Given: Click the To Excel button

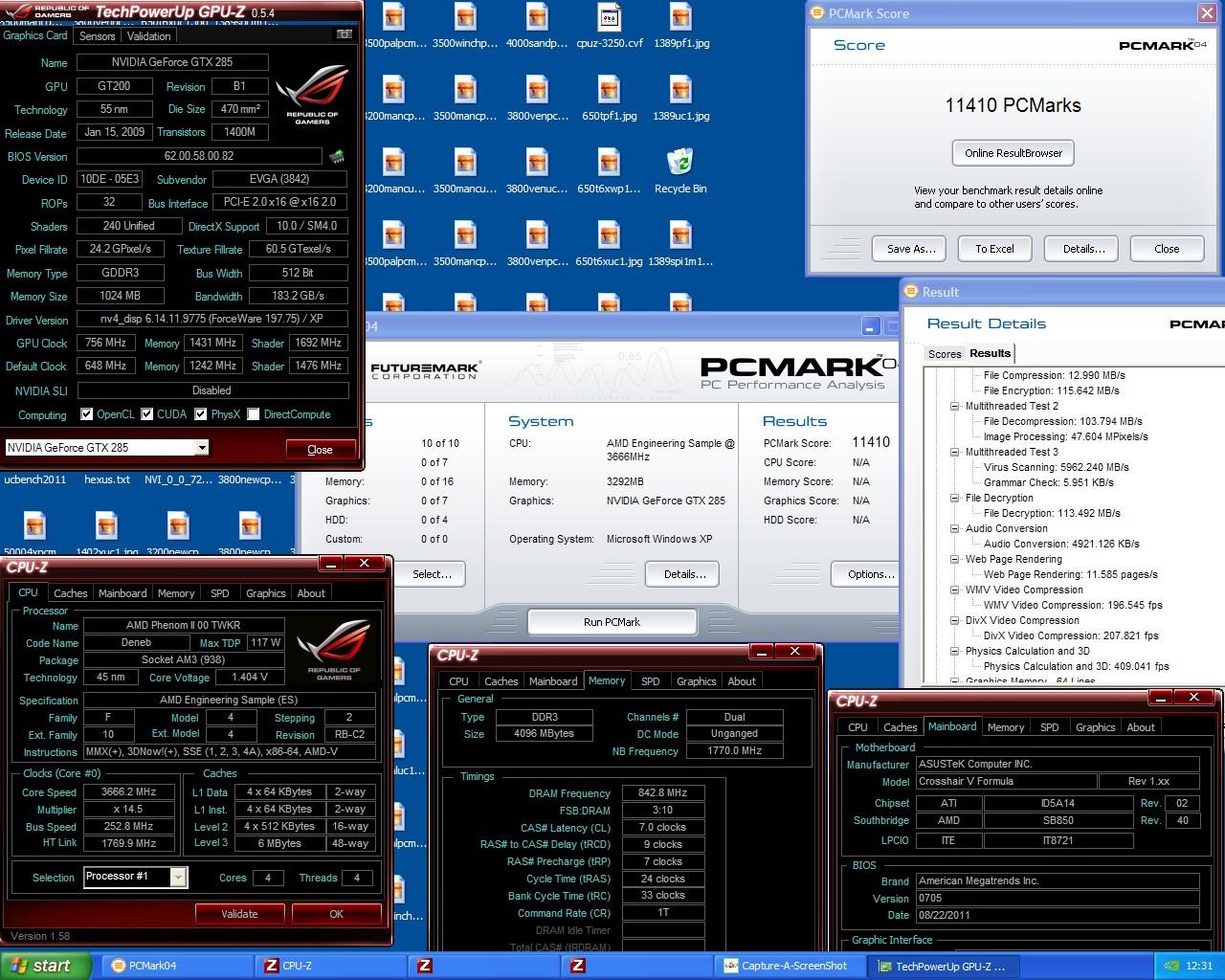Looking at the screenshot, I should click(994, 249).
